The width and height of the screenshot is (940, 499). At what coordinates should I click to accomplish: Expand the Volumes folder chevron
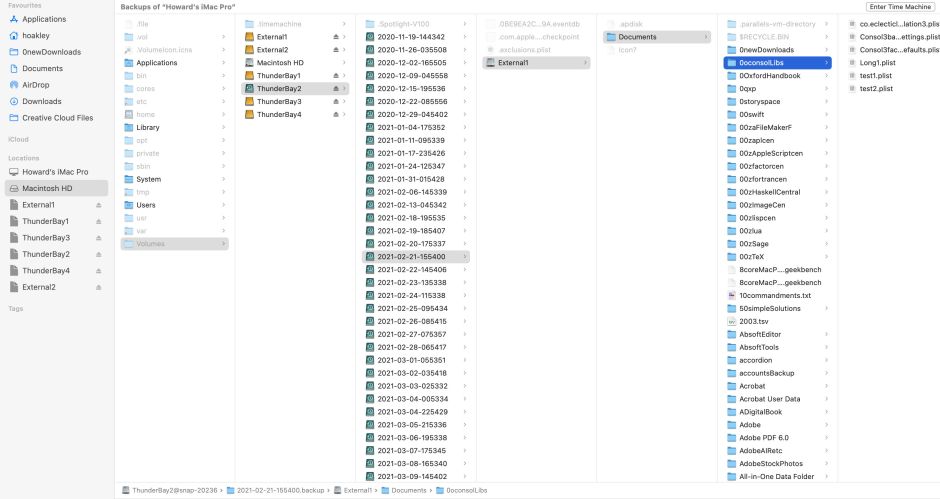[224, 244]
